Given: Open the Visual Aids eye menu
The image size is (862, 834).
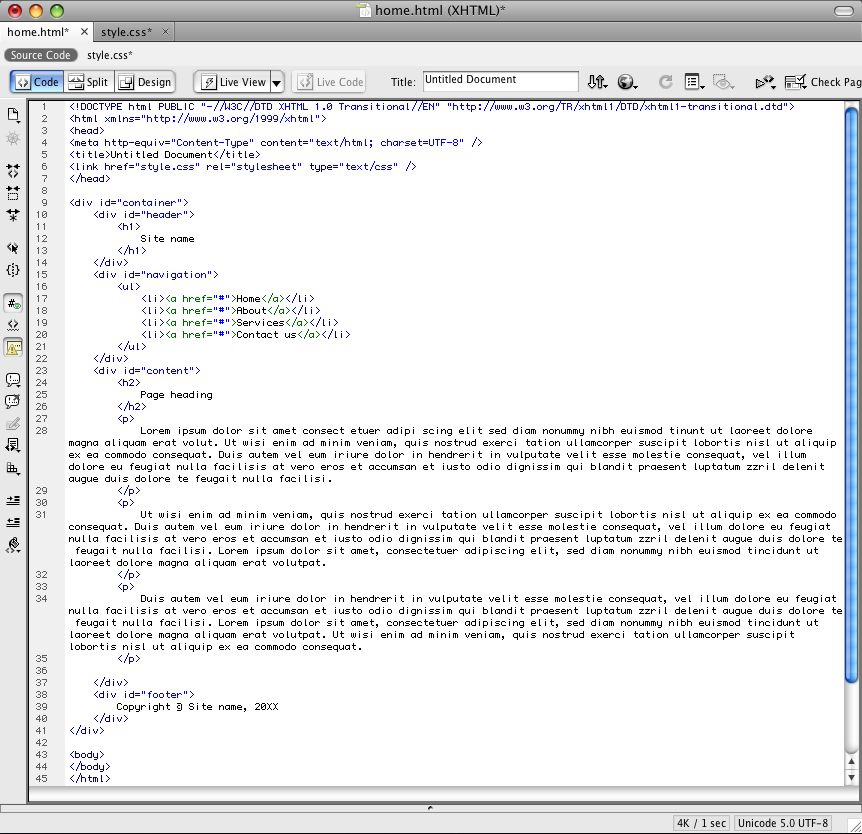Looking at the screenshot, I should 723,82.
